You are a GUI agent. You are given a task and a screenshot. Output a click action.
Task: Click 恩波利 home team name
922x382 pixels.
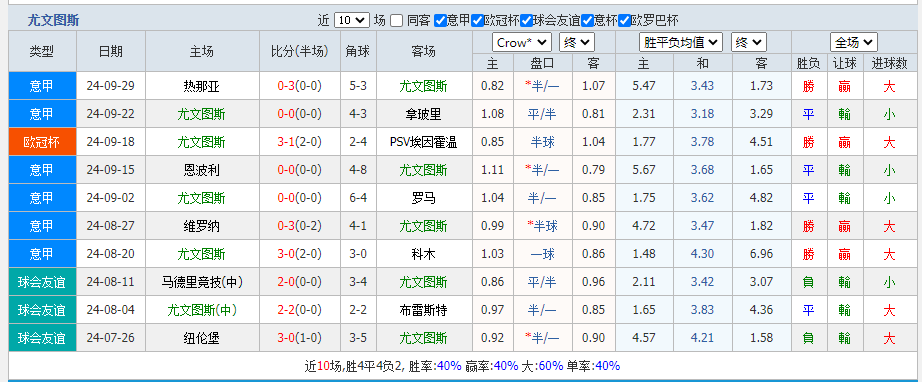click(x=201, y=170)
